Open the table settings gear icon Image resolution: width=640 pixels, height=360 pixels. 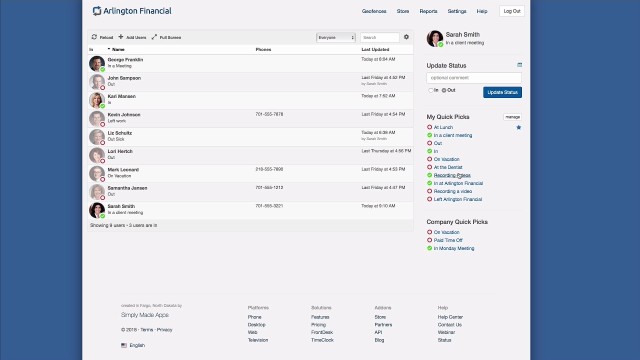tap(406, 37)
